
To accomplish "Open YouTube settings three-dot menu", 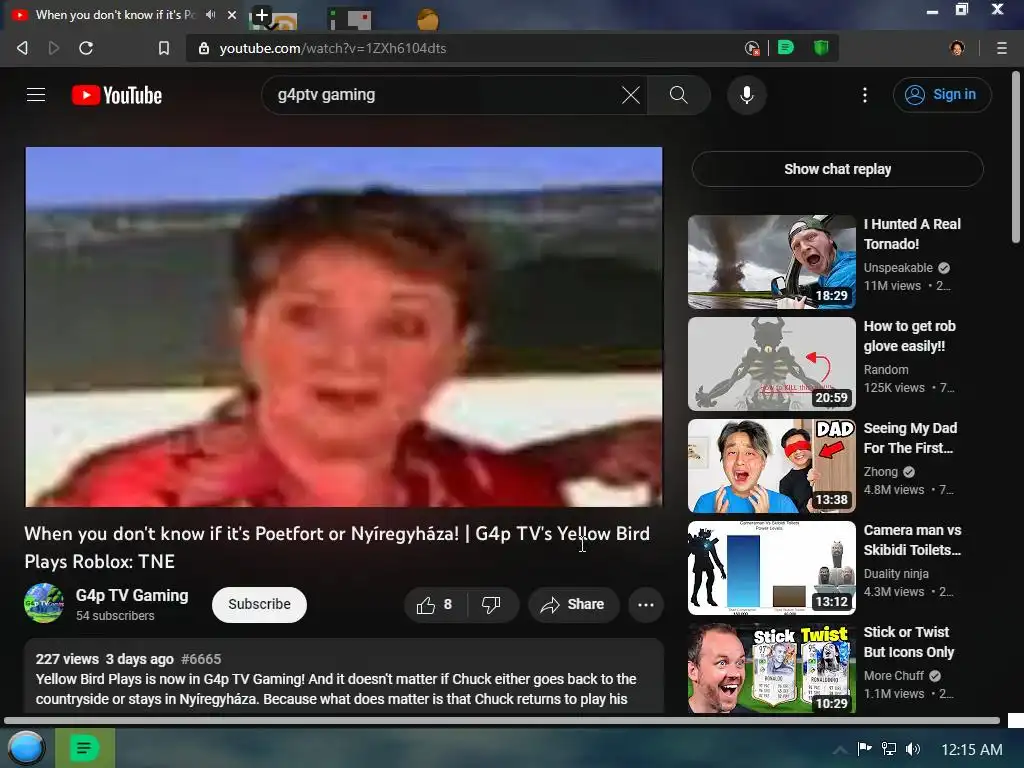I will 865,95.
